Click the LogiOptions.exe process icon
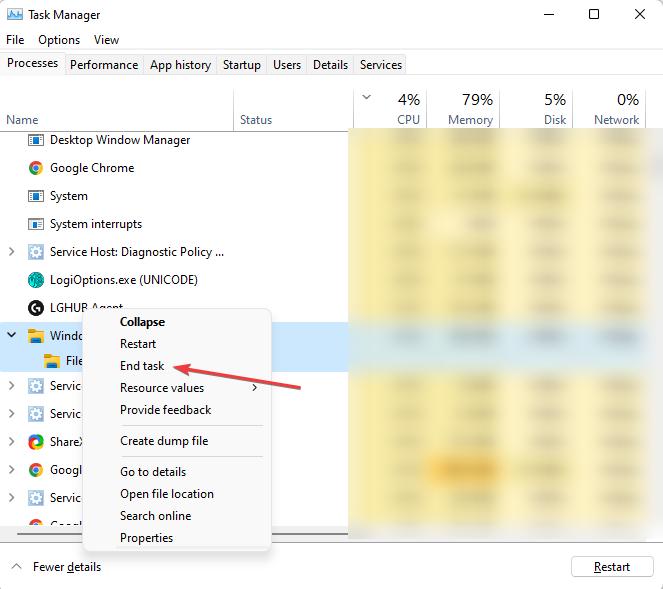This screenshot has width=663, height=589. [x=36, y=280]
